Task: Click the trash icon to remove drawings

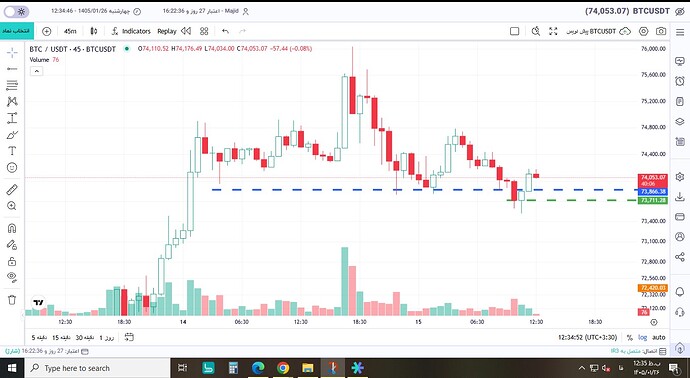Action: pyautogui.click(x=12, y=300)
